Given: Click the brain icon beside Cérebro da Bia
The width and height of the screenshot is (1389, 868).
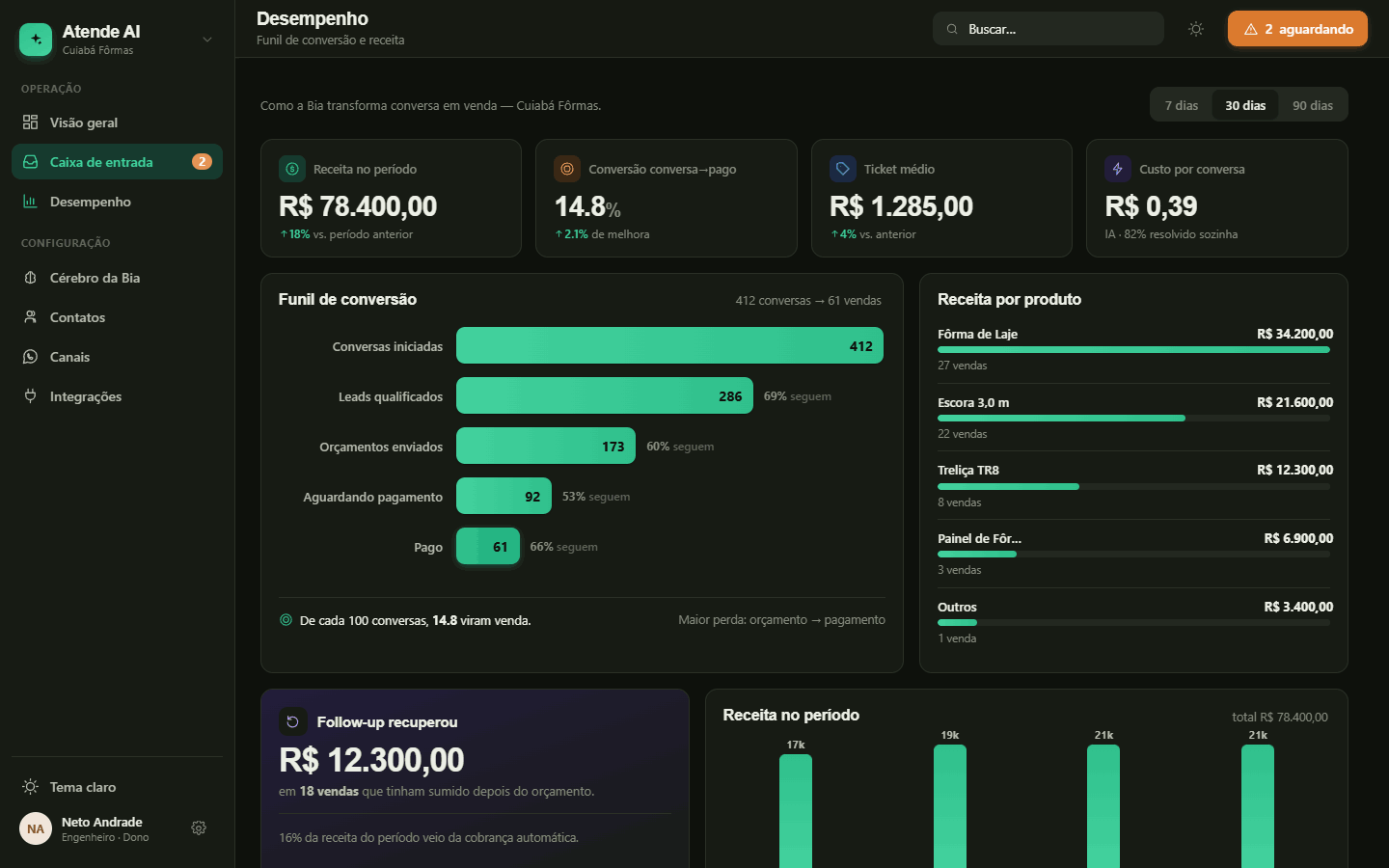Looking at the screenshot, I should 30,278.
